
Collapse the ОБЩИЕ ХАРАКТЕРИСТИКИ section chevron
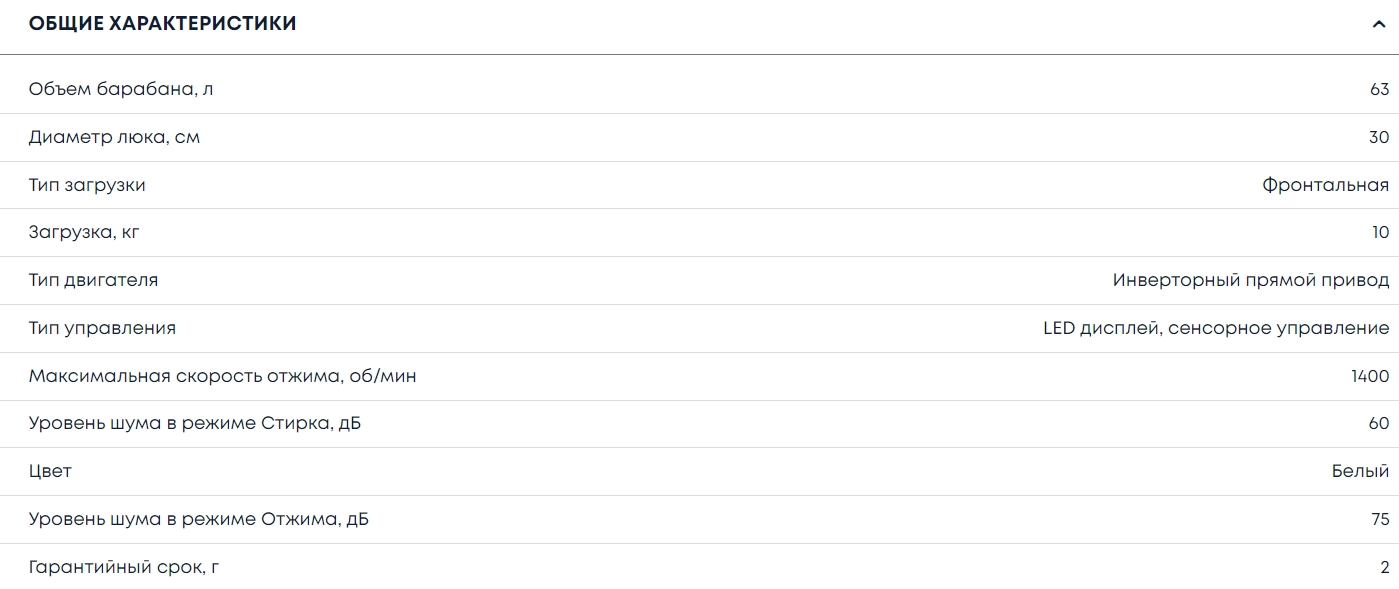[x=1380, y=25]
